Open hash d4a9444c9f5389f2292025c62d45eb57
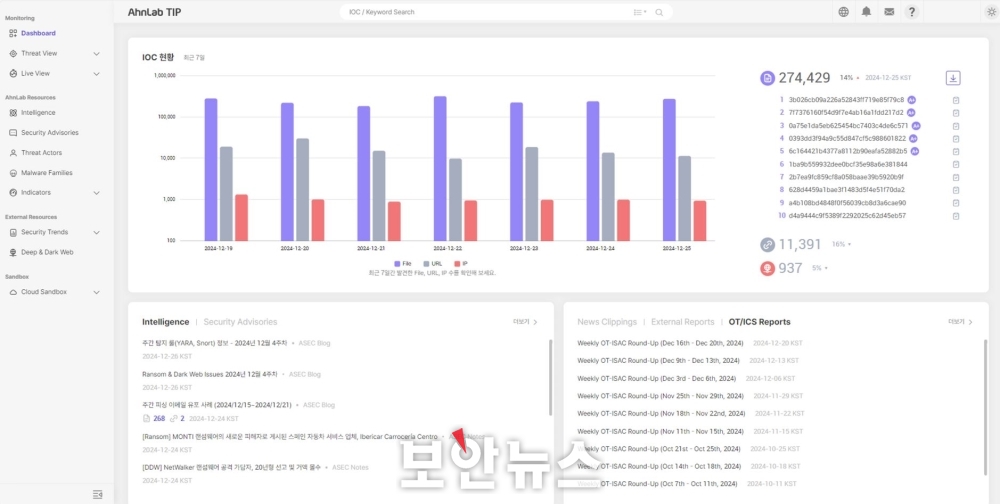 tap(848, 216)
